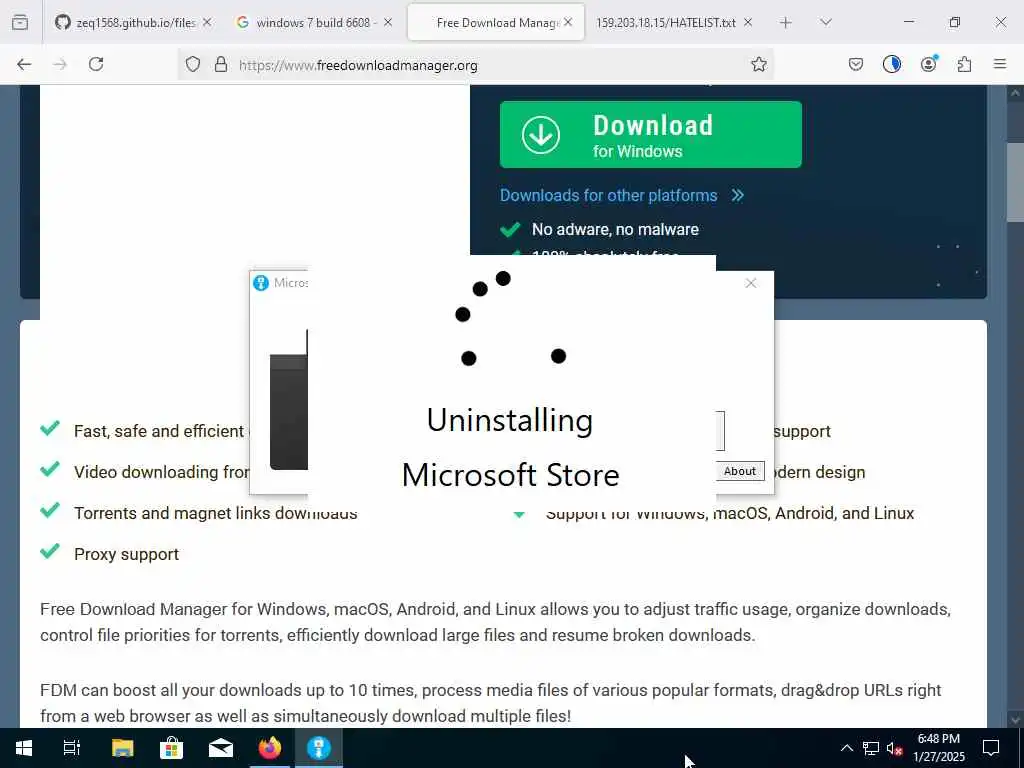Click the dialog's title bar app icon

[x=261, y=283]
